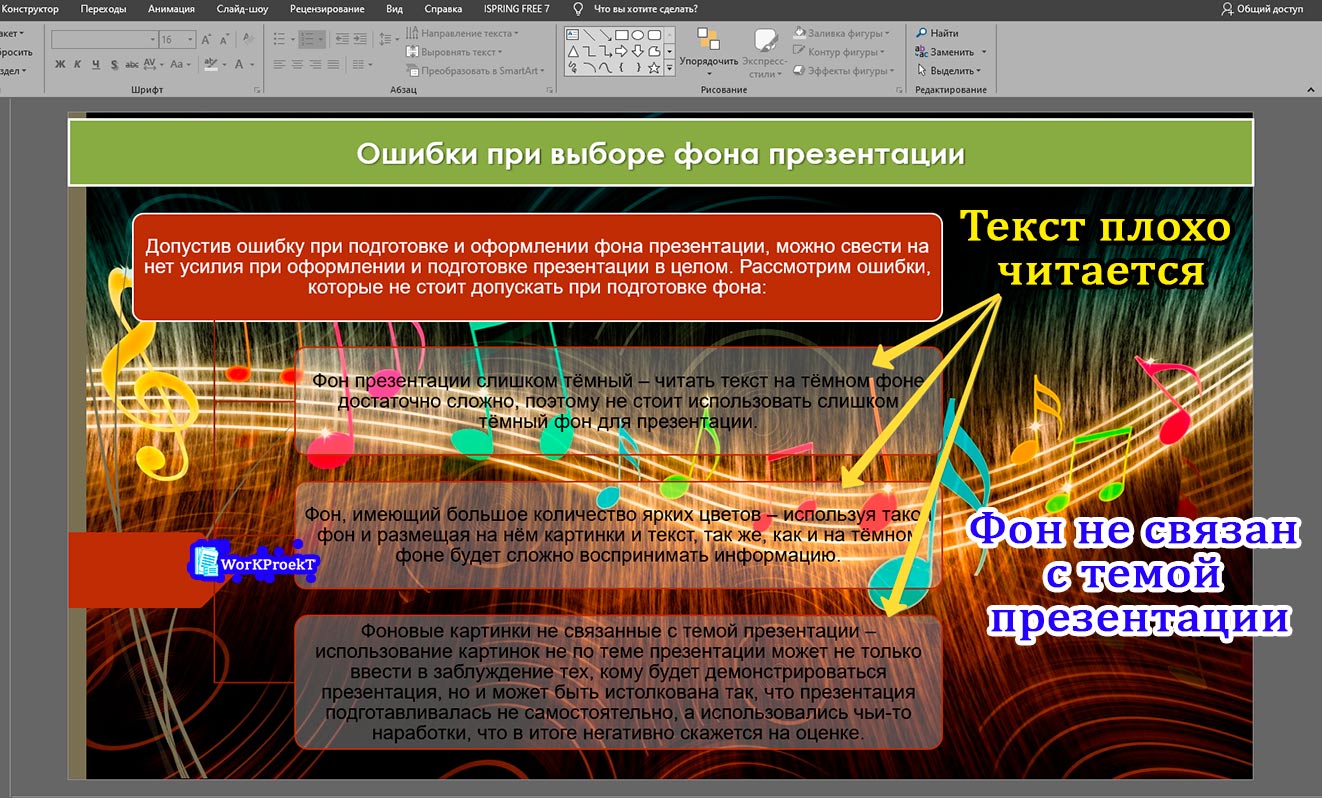The height and width of the screenshot is (798, 1322).
Task: Toggle bold formatting (Ж)
Action: click(61, 65)
